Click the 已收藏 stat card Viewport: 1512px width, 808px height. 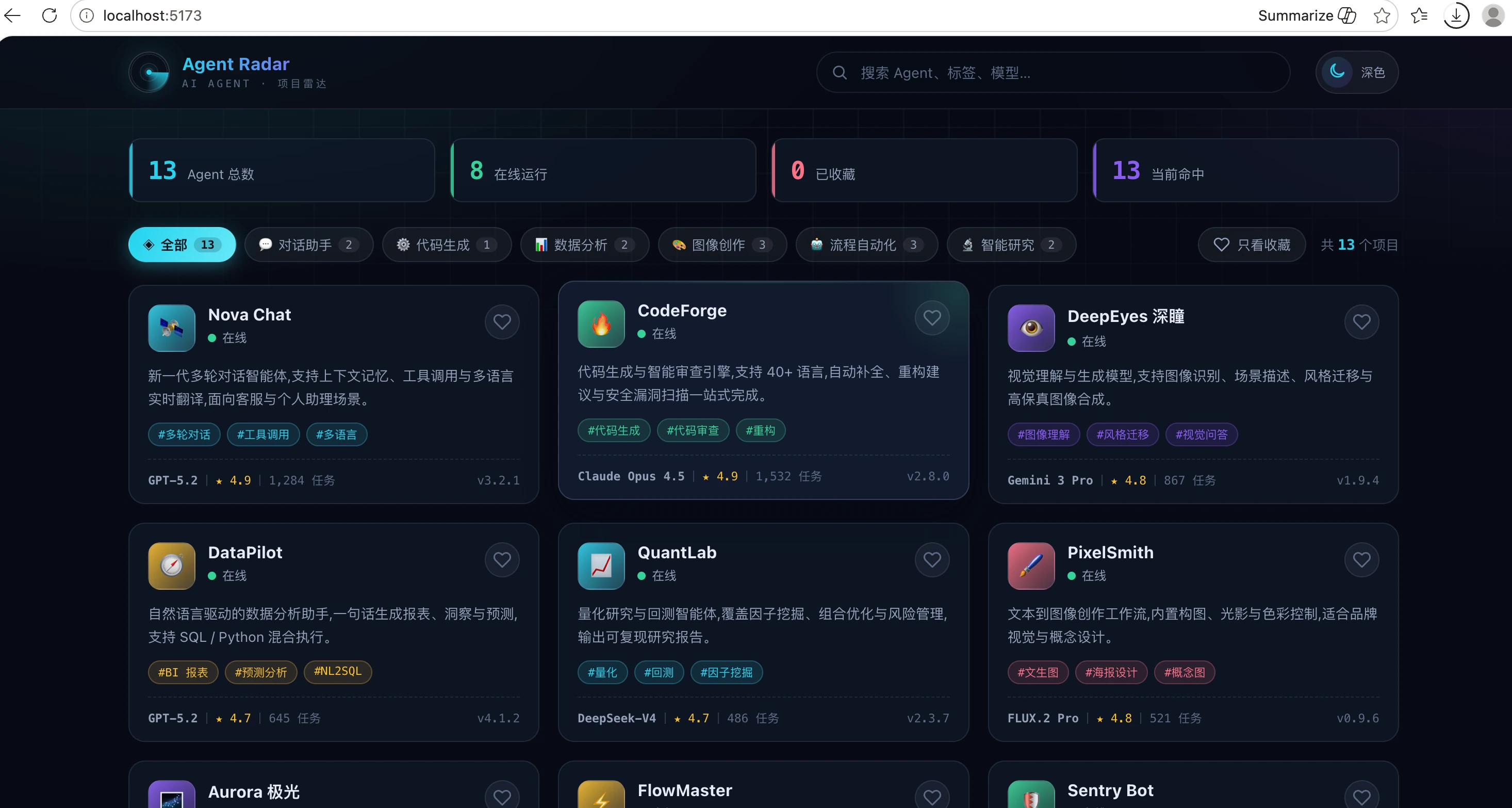click(x=925, y=170)
